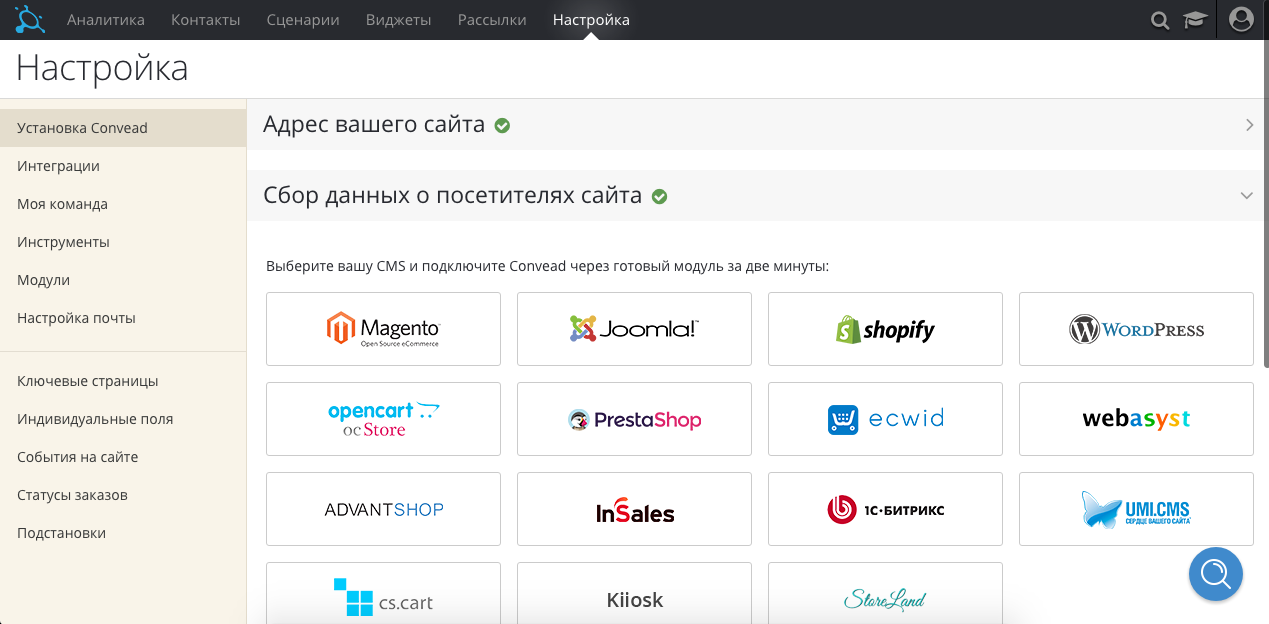
Task: Open the Аналитика top menu
Action: click(106, 20)
